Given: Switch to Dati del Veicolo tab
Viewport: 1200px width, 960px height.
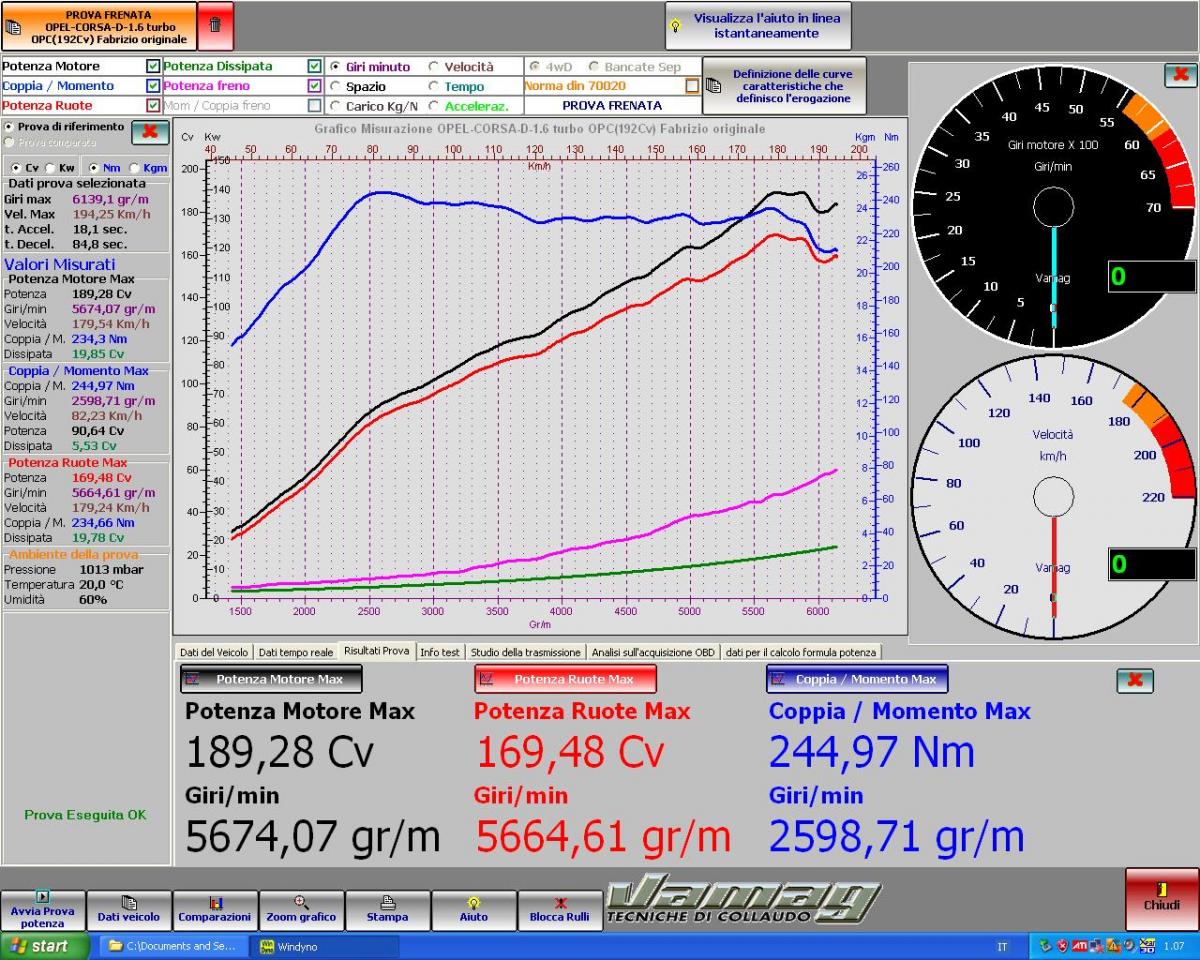Looking at the screenshot, I should [214, 652].
